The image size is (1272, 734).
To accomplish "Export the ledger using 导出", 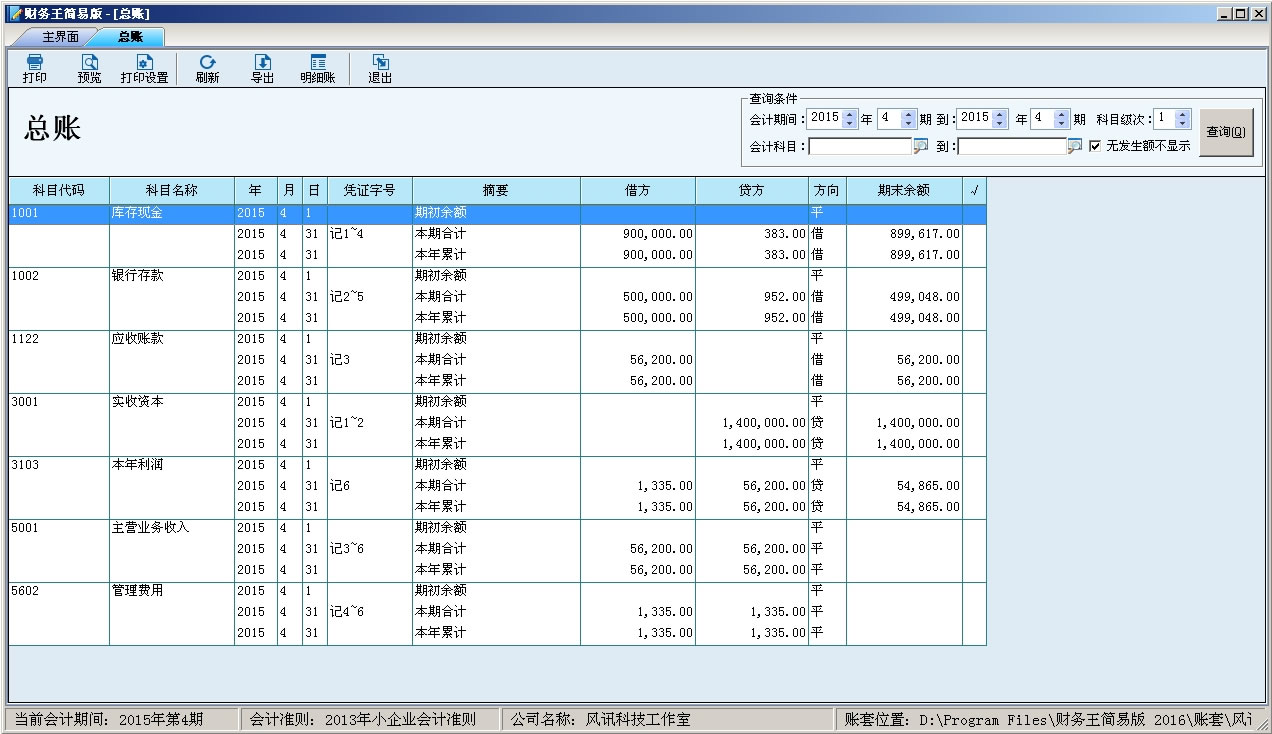I will tap(262, 68).
